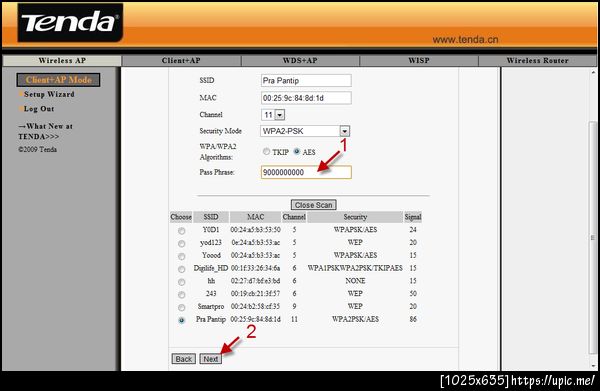Click the Pra Pantip SSID cell in table
This screenshot has height=391, width=600.
[x=211, y=319]
